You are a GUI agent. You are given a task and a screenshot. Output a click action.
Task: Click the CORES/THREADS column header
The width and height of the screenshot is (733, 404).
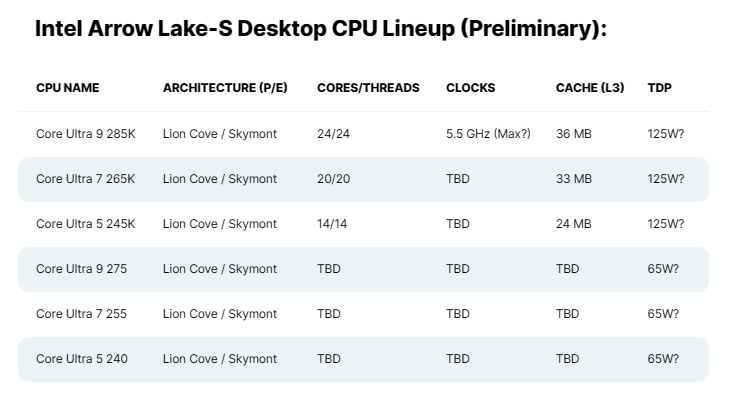point(368,88)
